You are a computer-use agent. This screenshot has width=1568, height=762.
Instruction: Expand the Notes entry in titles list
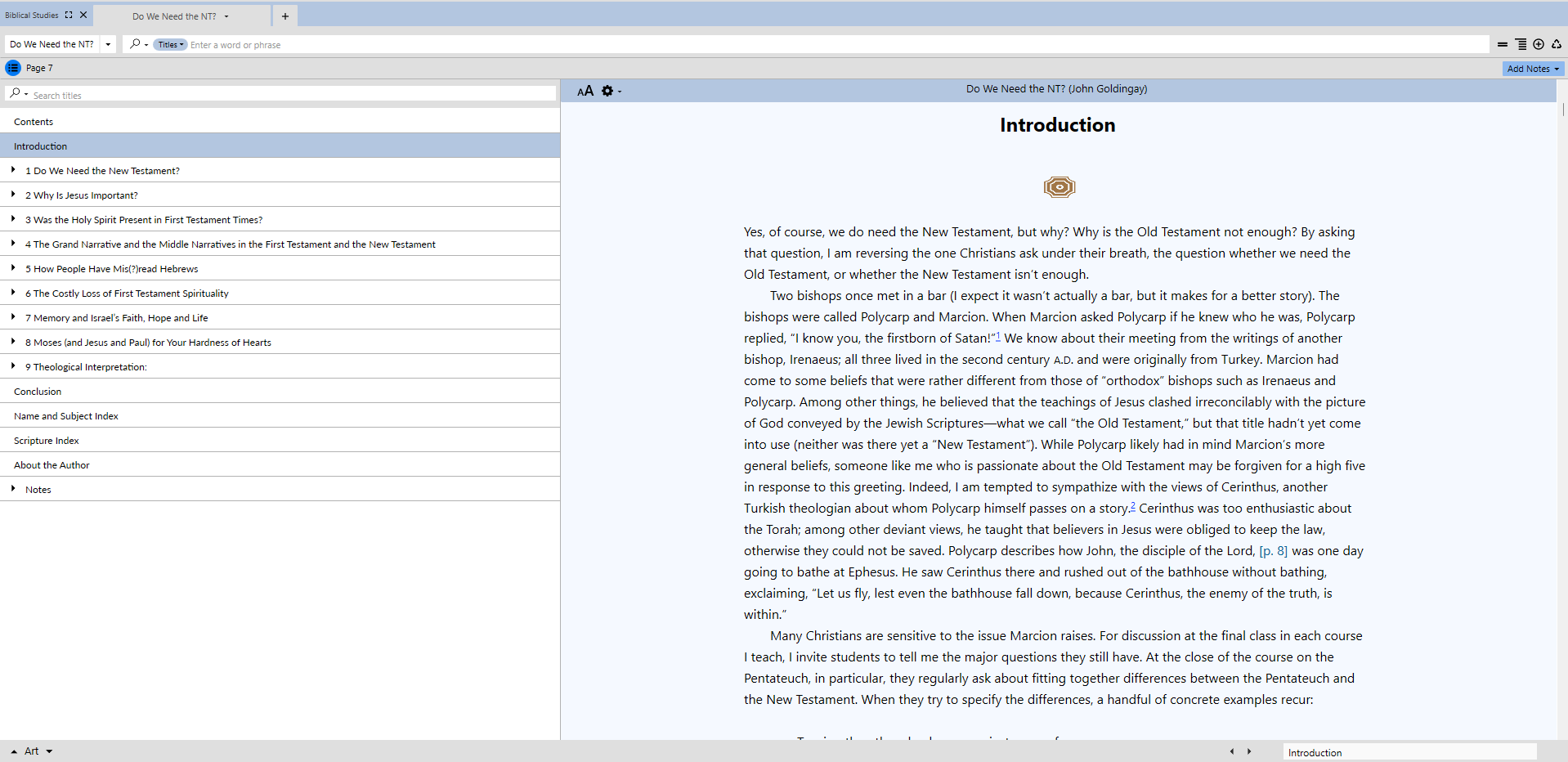pos(13,489)
